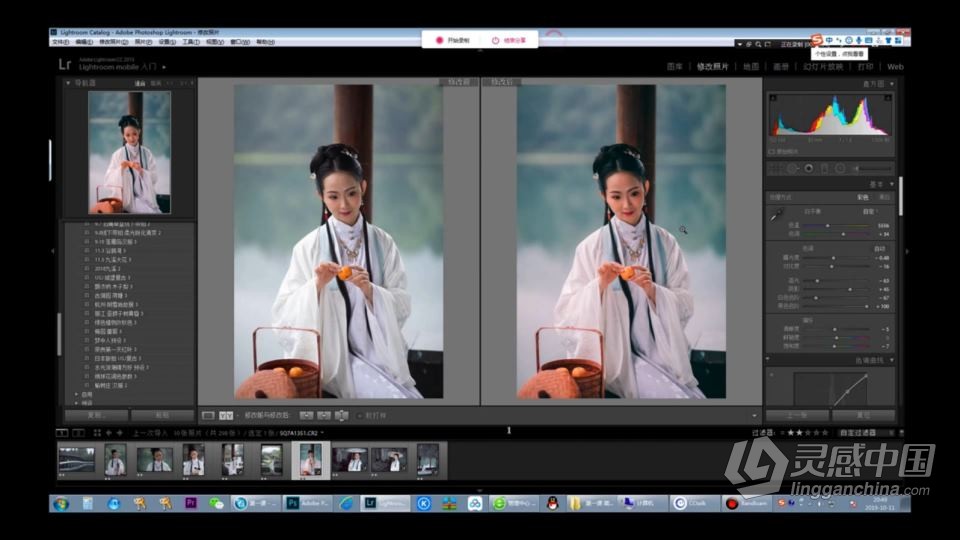Screen dimensions: 960x540
Task: Open the 白平衡 自定 preset dropdown
Action: pyautogui.click(x=871, y=212)
